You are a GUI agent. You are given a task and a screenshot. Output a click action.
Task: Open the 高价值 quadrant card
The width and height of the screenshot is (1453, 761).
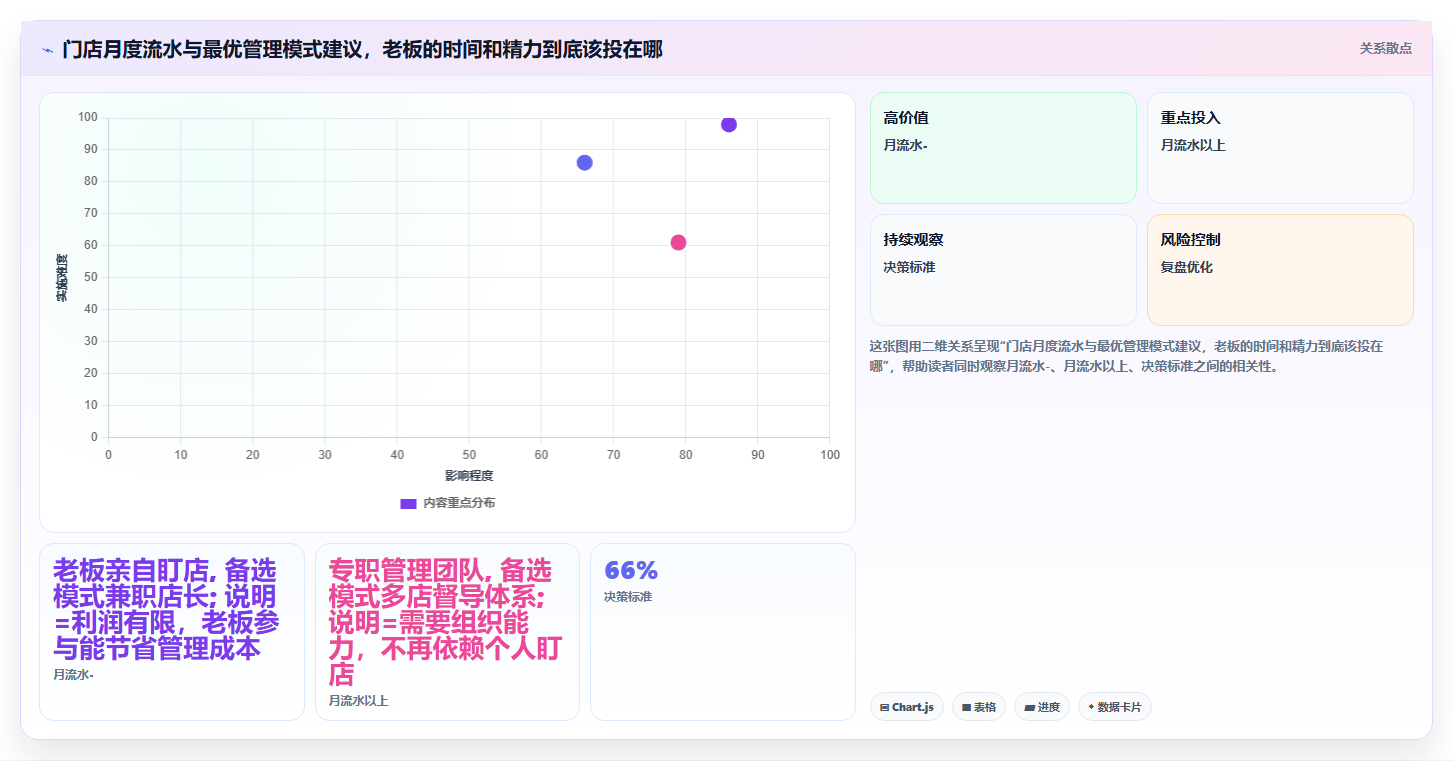point(1003,148)
